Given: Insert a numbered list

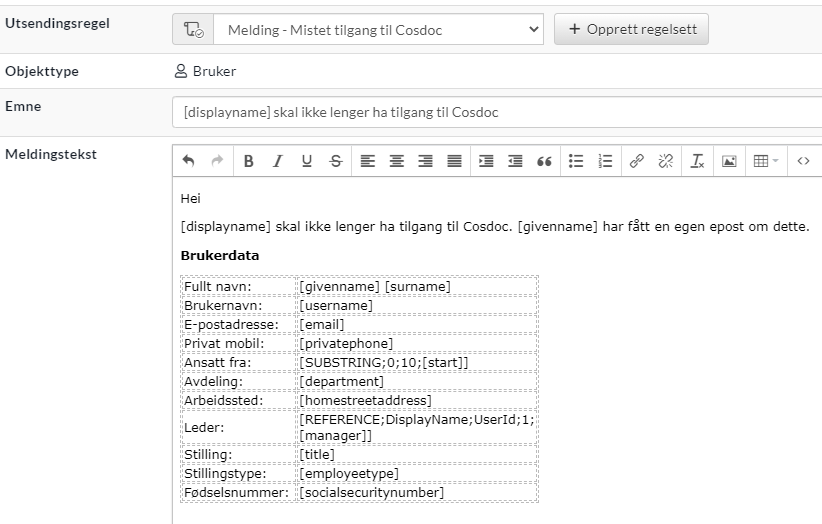Looking at the screenshot, I should [605, 161].
